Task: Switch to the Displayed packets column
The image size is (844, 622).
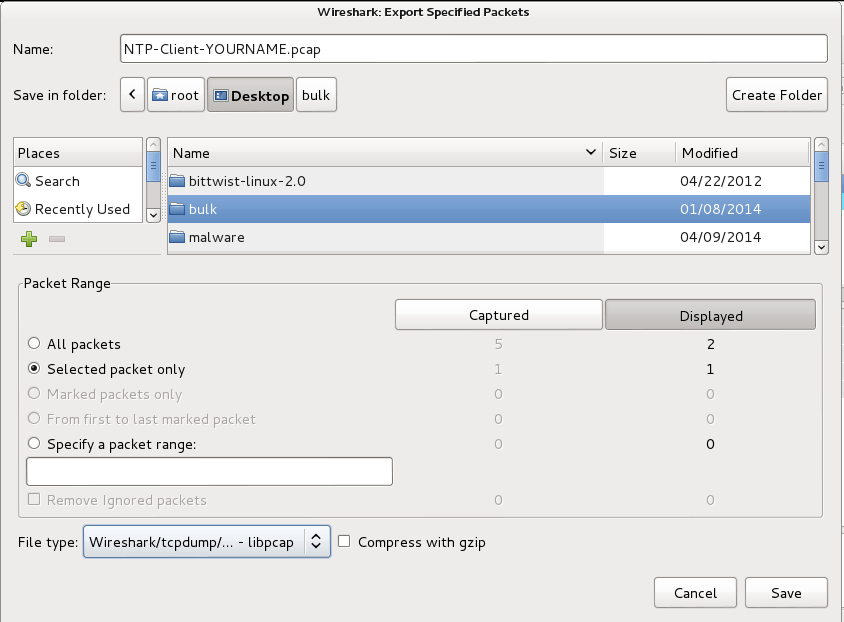Action: [710, 315]
